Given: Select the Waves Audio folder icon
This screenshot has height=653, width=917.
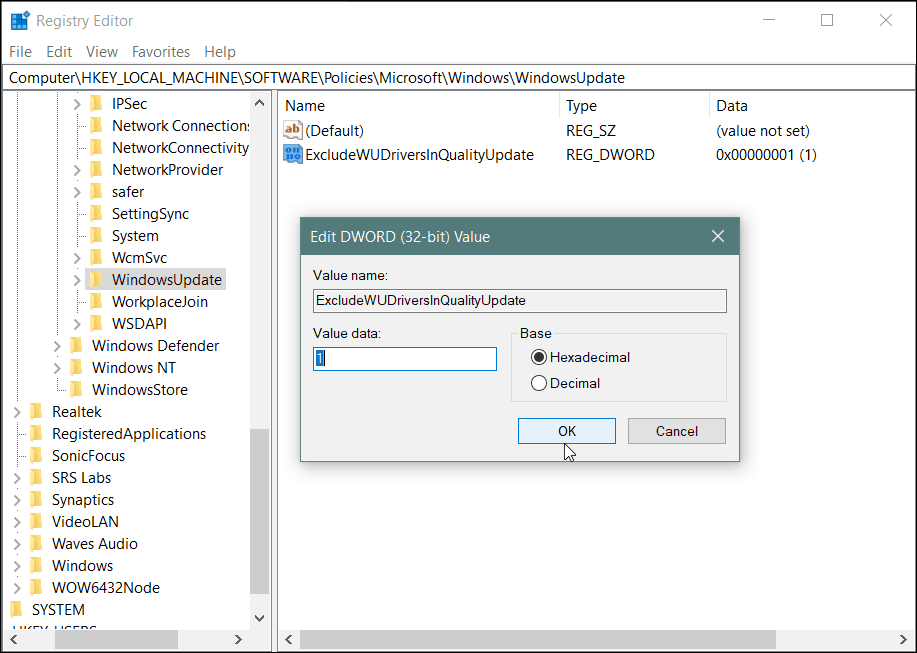Looking at the screenshot, I should (x=36, y=544).
